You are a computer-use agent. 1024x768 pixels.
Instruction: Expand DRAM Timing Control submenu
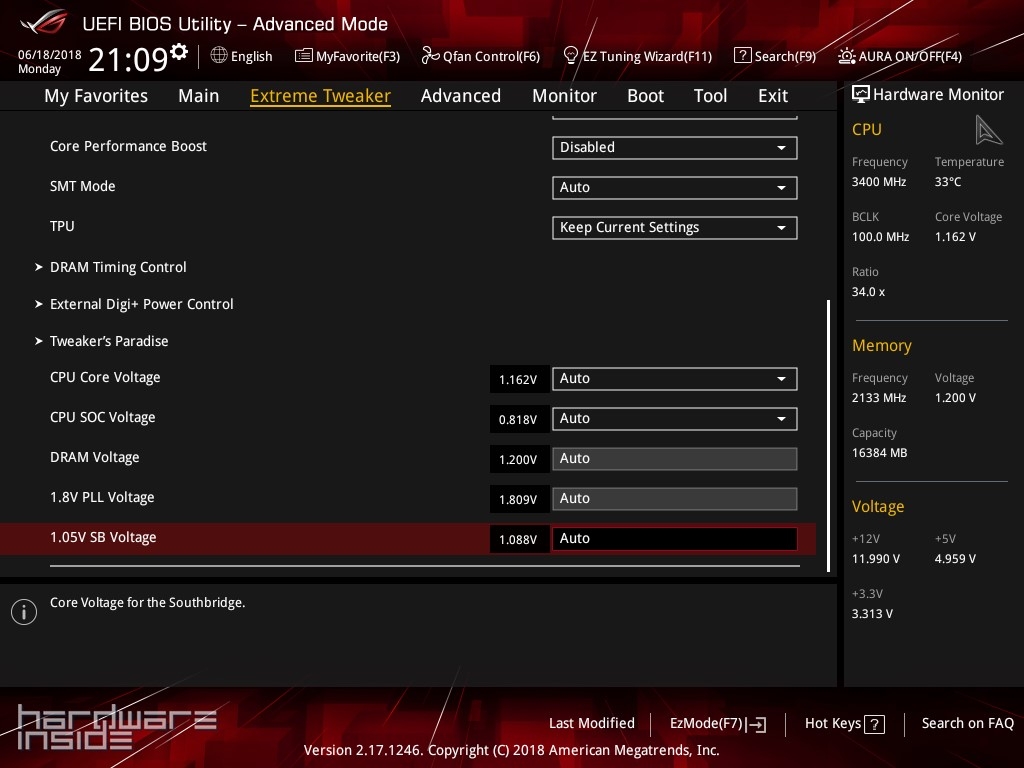118,267
